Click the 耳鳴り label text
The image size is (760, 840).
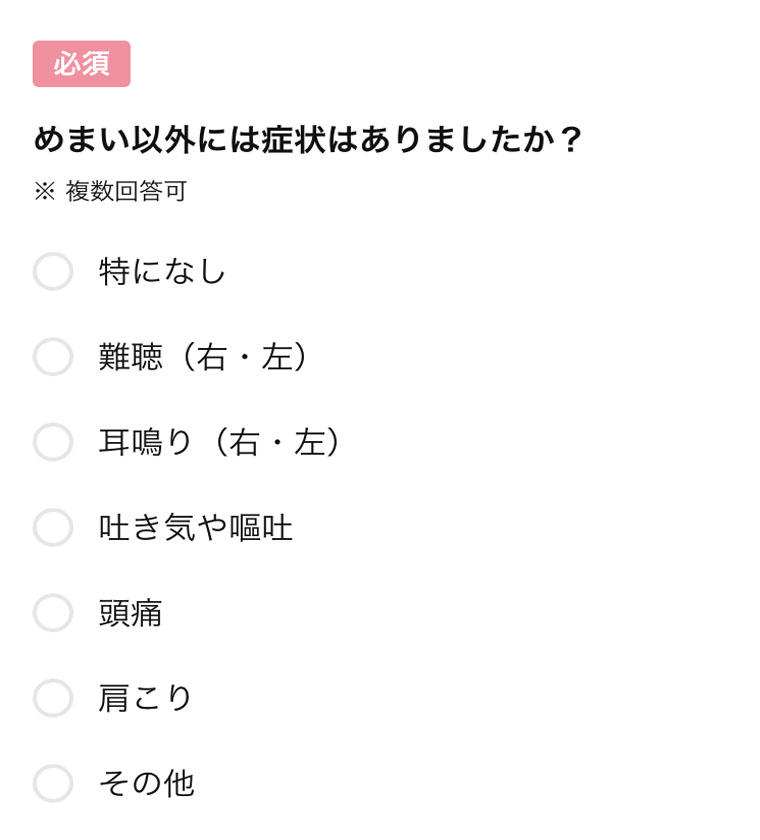(145, 442)
